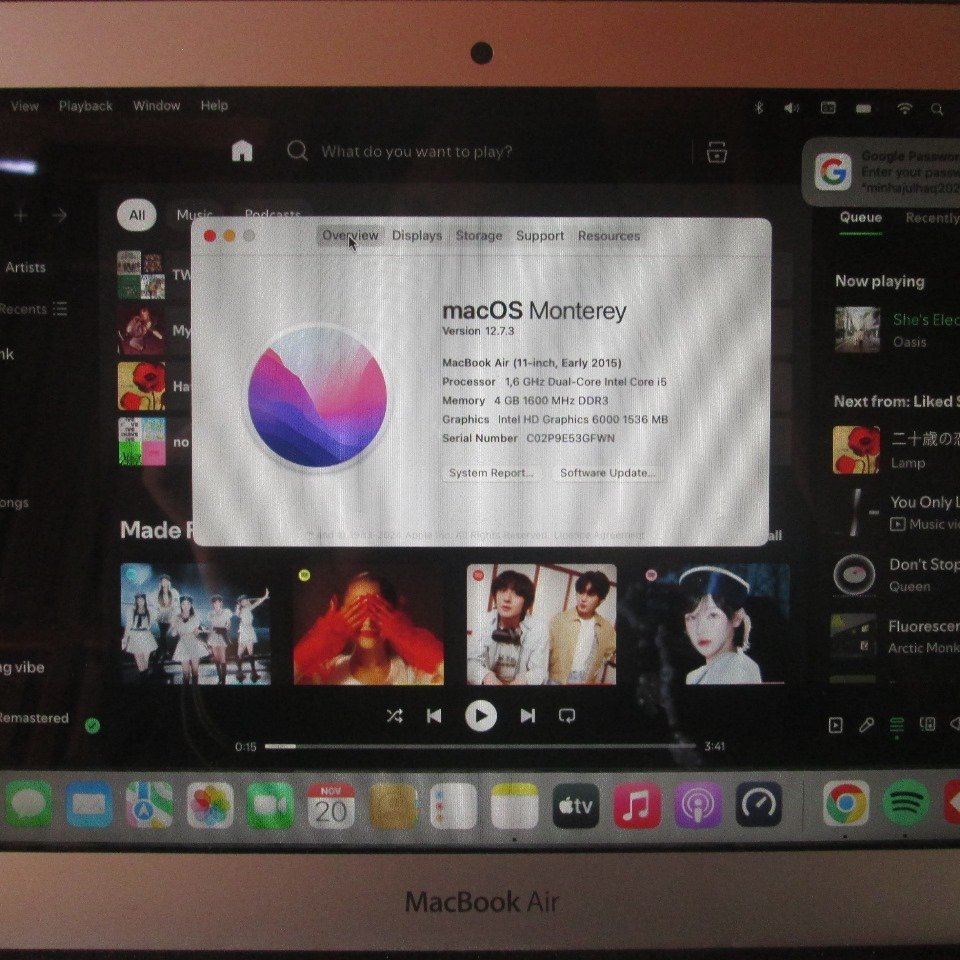Show lyrics with microphone icon
This screenshot has width=960, height=960.
pyautogui.click(x=866, y=726)
